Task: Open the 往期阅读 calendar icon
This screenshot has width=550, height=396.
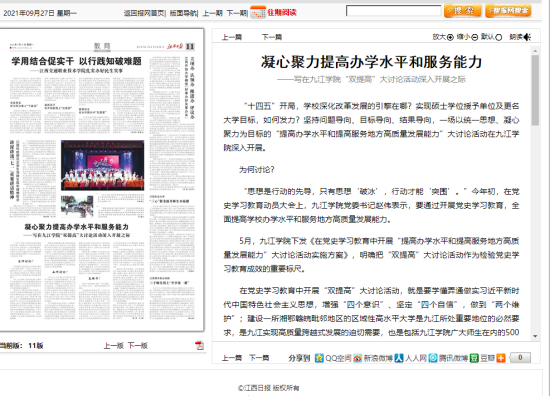Action: (x=258, y=12)
